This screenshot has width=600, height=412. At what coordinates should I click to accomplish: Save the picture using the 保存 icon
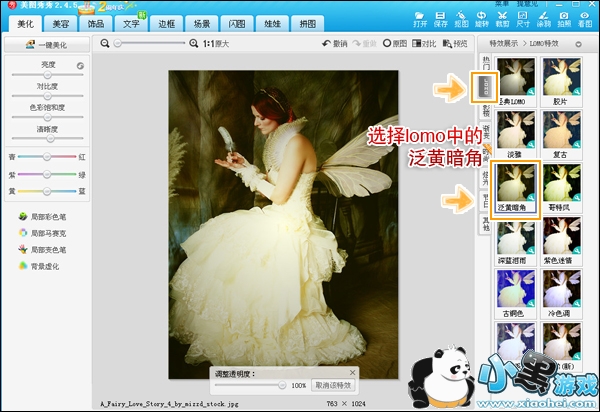[x=440, y=20]
